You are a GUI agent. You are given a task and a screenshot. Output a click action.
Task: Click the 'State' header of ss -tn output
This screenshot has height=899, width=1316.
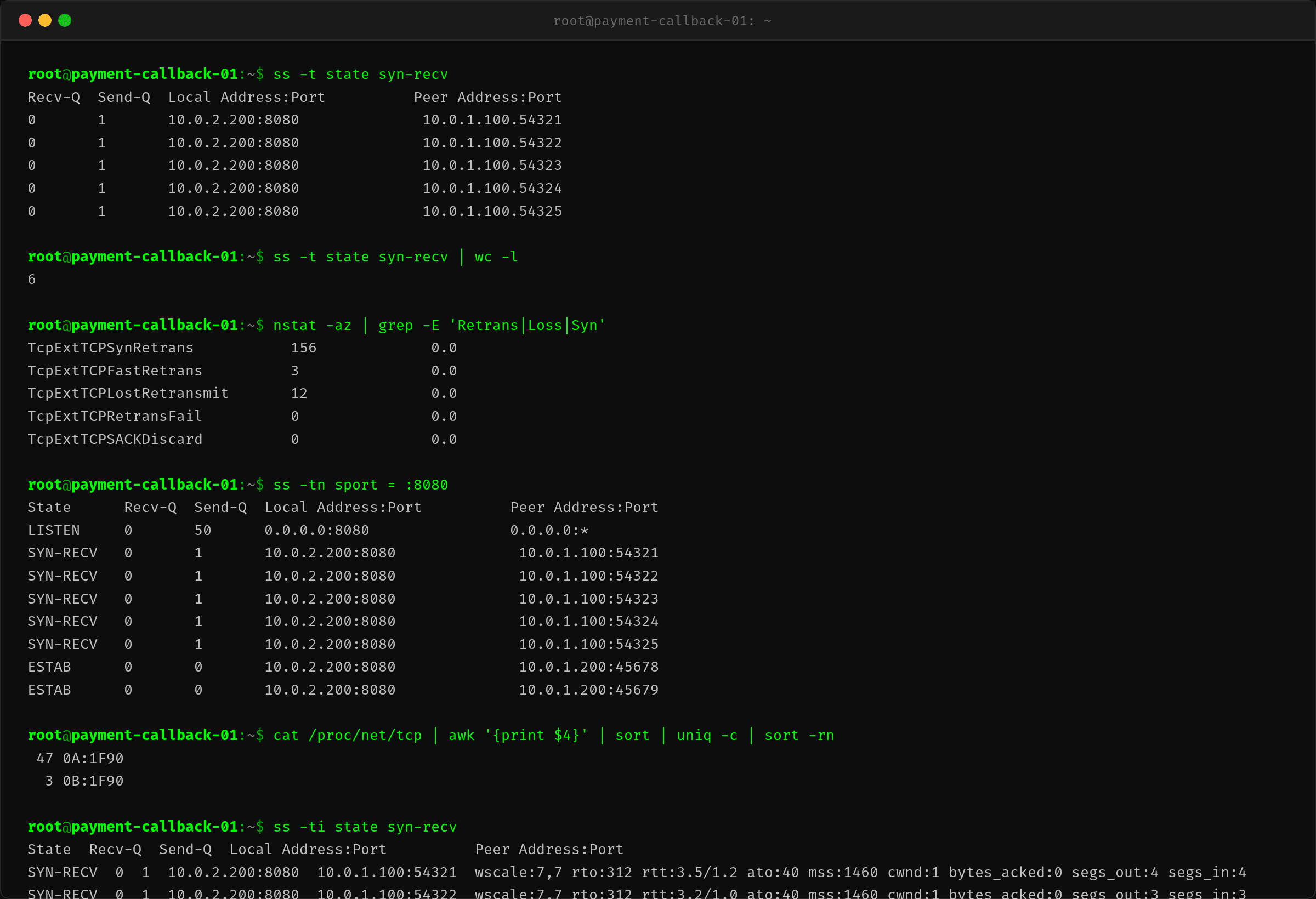click(x=49, y=507)
